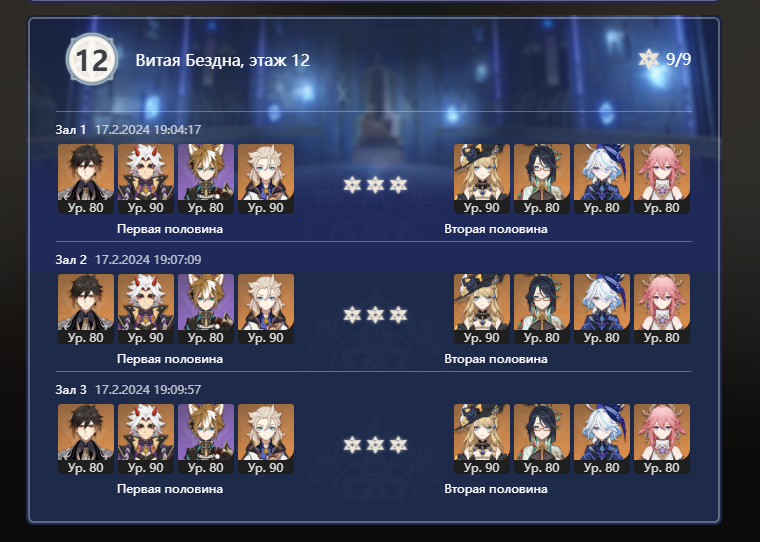This screenshot has height=542, width=760.
Task: Click the three stars rating of Зал 1
Action: coord(375,185)
